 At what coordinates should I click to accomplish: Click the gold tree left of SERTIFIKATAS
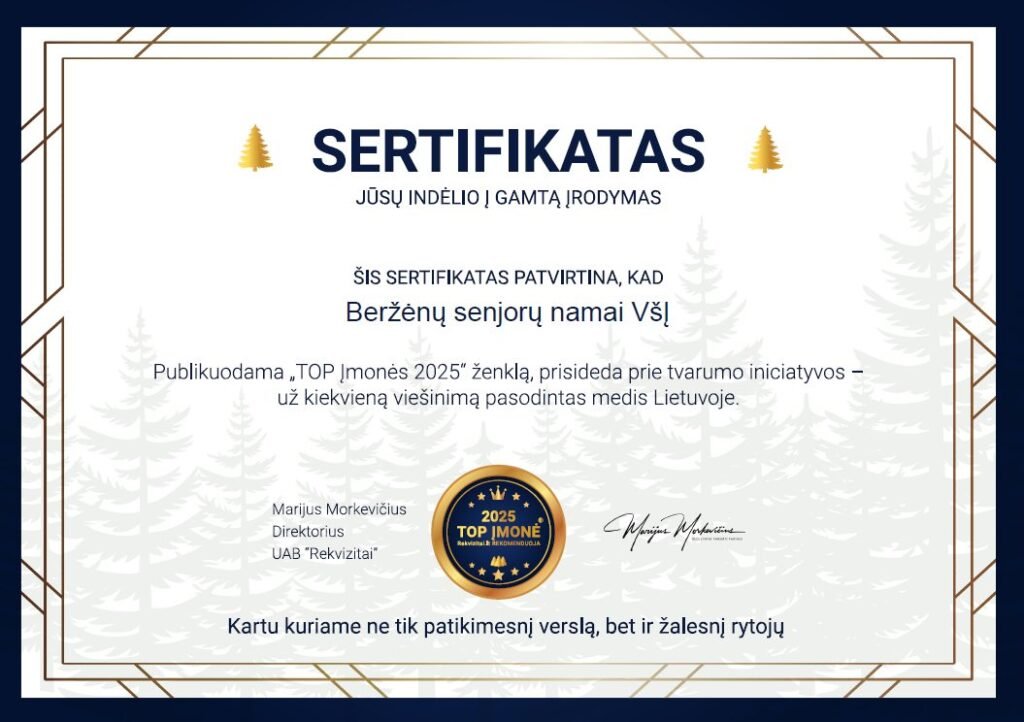(255, 148)
